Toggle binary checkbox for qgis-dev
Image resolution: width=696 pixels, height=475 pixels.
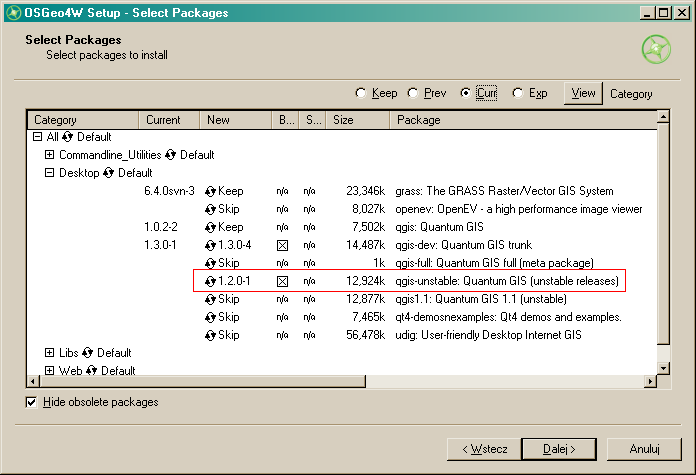[282, 245]
